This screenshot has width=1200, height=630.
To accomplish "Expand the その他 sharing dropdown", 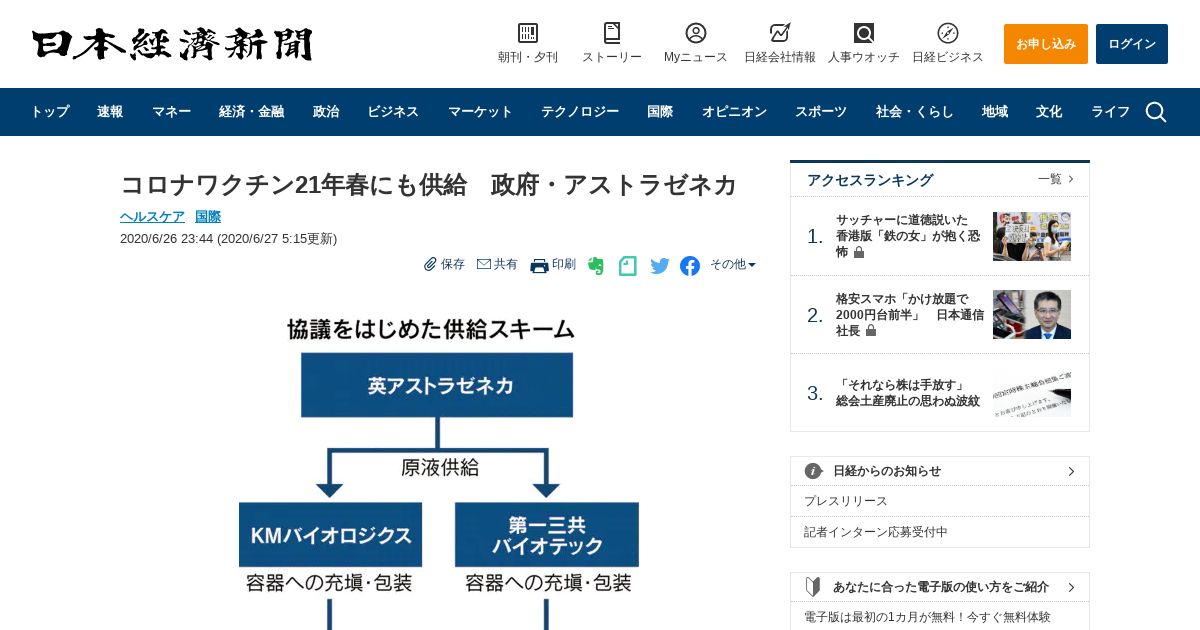I will tap(733, 265).
